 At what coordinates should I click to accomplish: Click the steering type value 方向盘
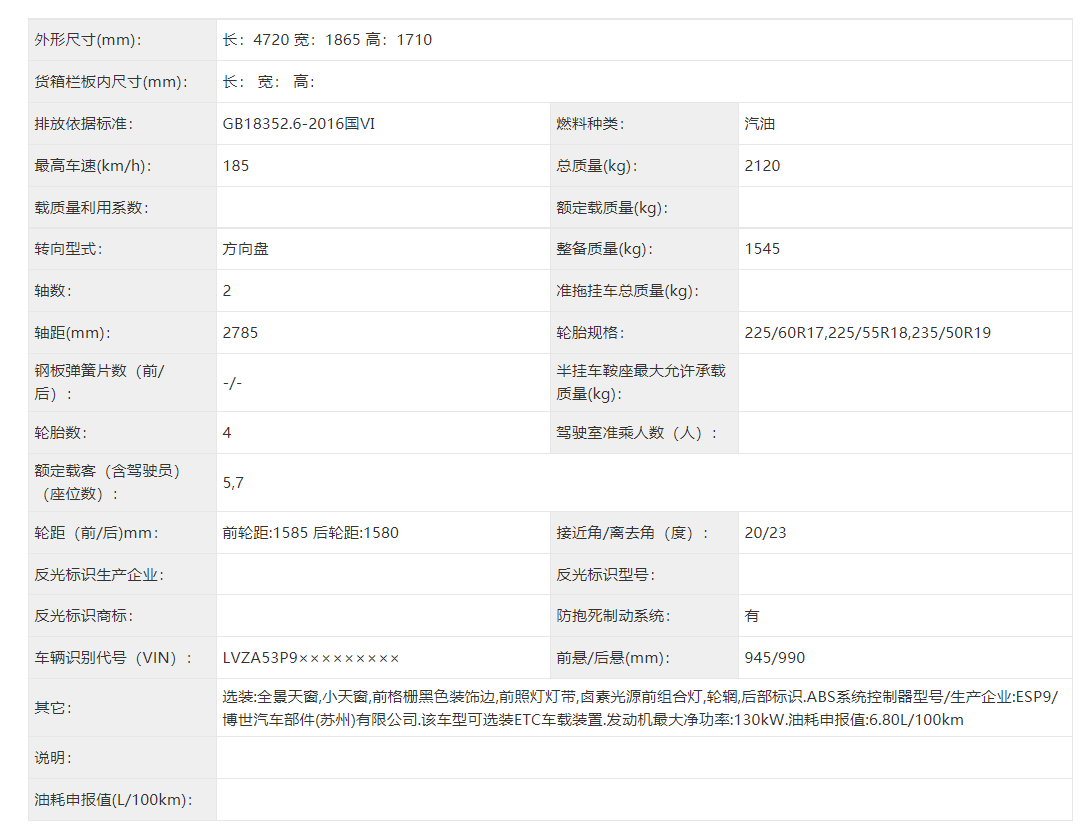point(245,249)
